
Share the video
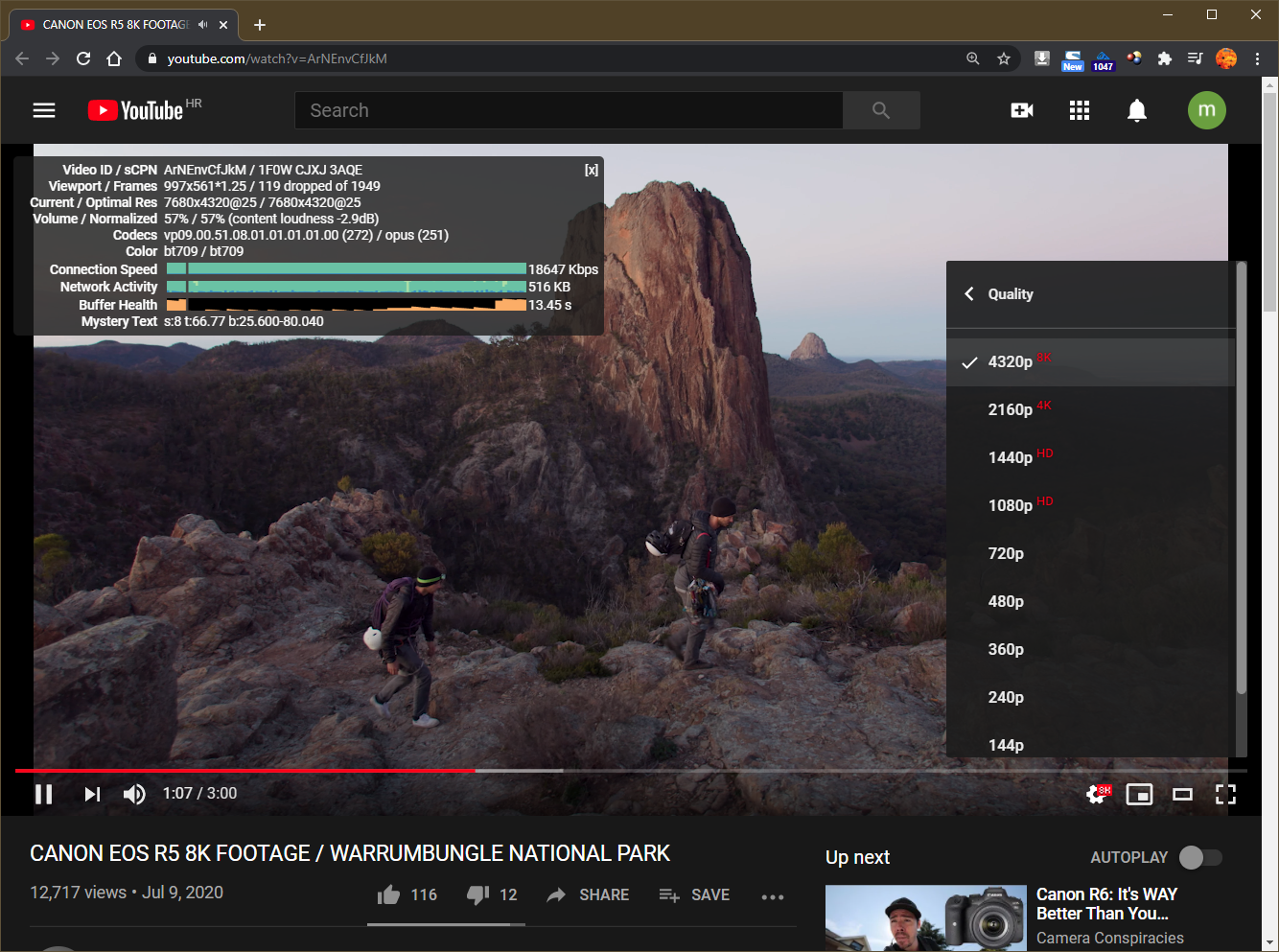tap(588, 894)
